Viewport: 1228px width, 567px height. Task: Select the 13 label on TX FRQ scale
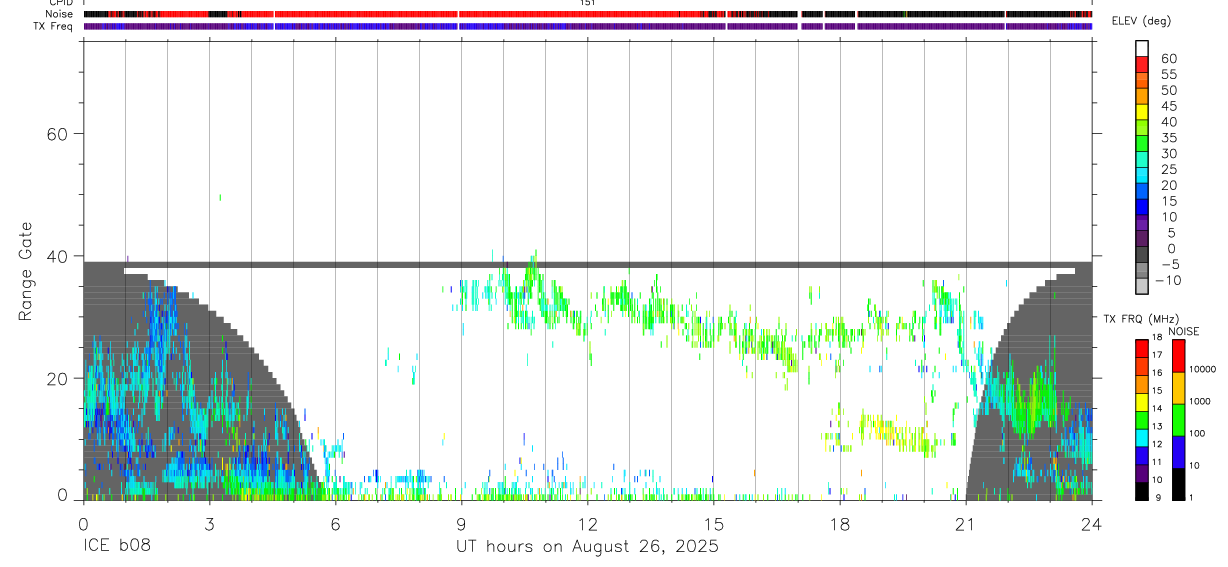coord(1157,427)
